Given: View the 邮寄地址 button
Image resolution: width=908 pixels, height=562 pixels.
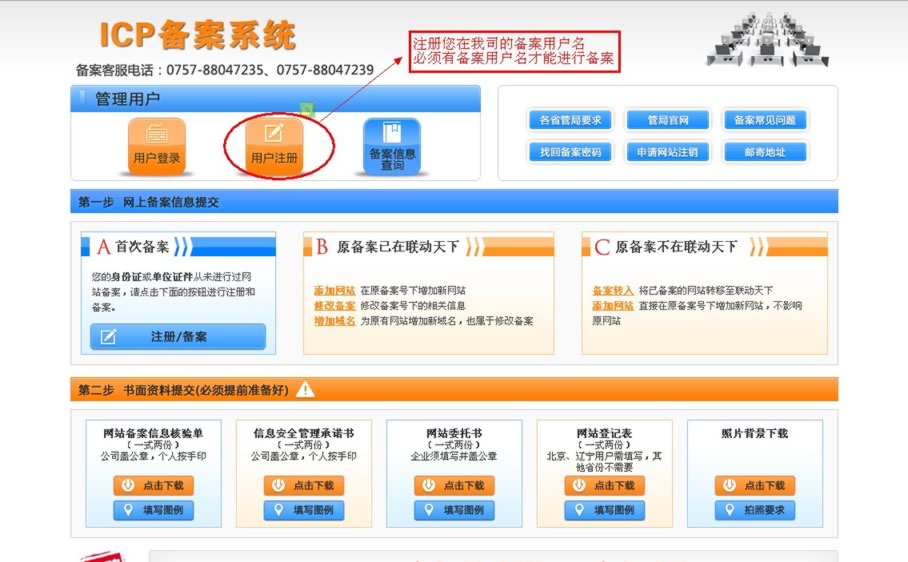Looking at the screenshot, I should [x=765, y=153].
